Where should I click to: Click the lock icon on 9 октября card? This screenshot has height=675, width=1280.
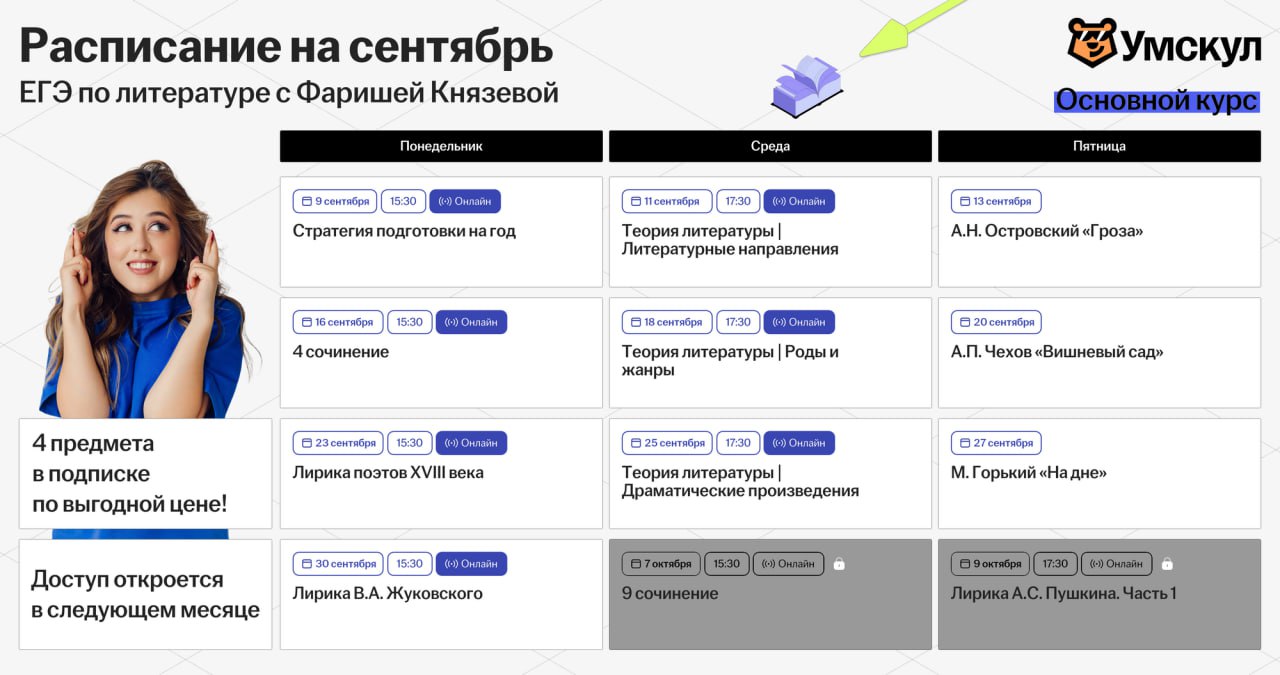[x=1167, y=564]
